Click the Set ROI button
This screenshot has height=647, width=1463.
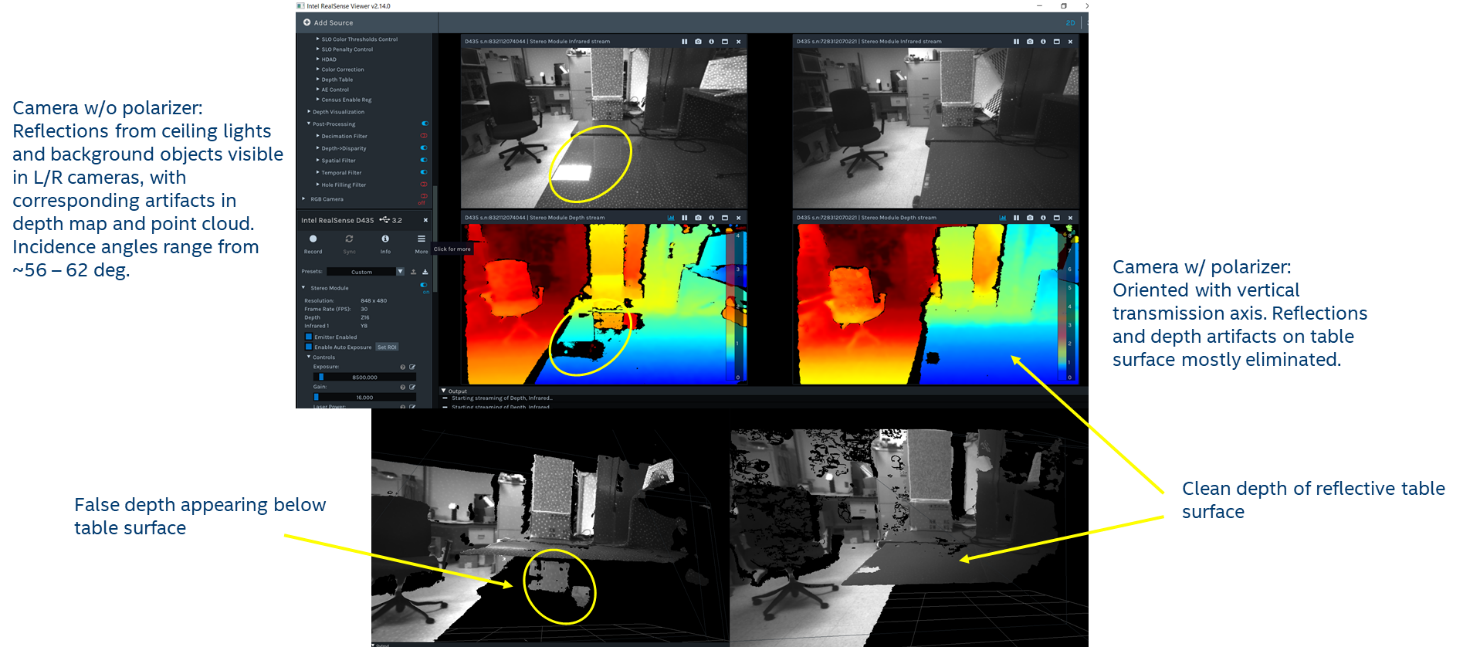click(x=387, y=347)
